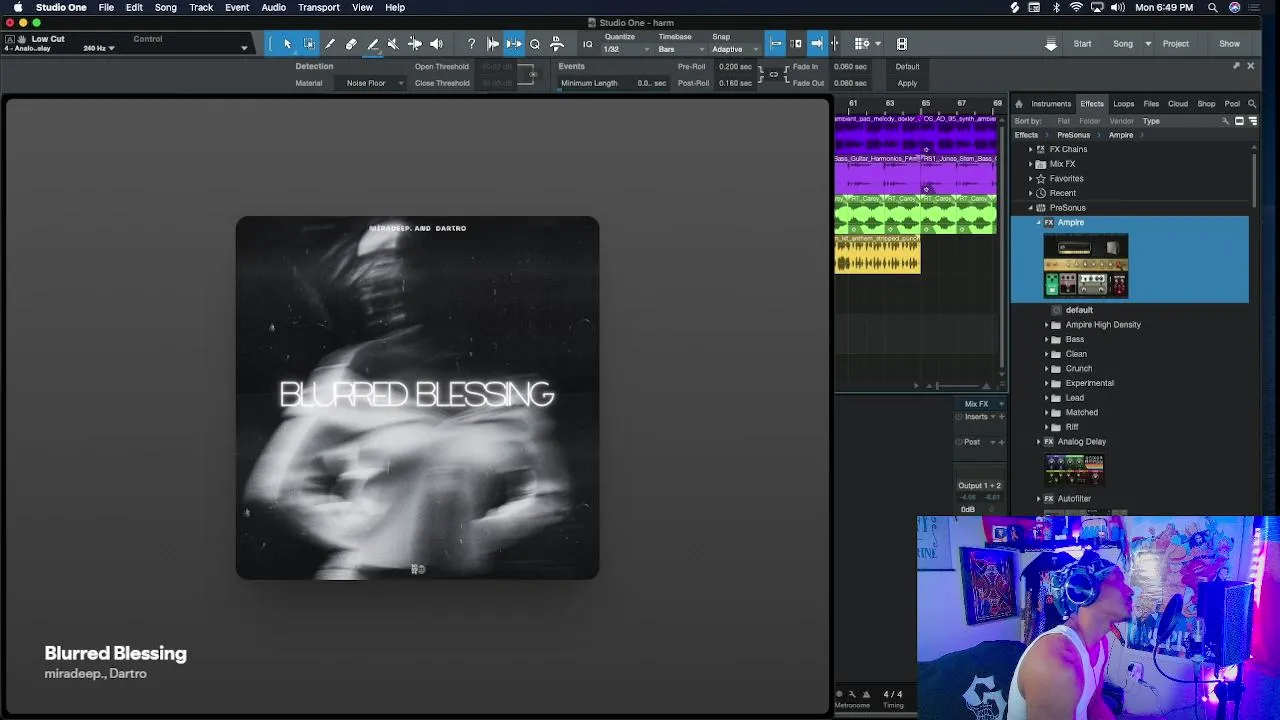Viewport: 1280px width, 720px height.
Task: Open the strip silence magnifier tool
Action: tap(535, 44)
